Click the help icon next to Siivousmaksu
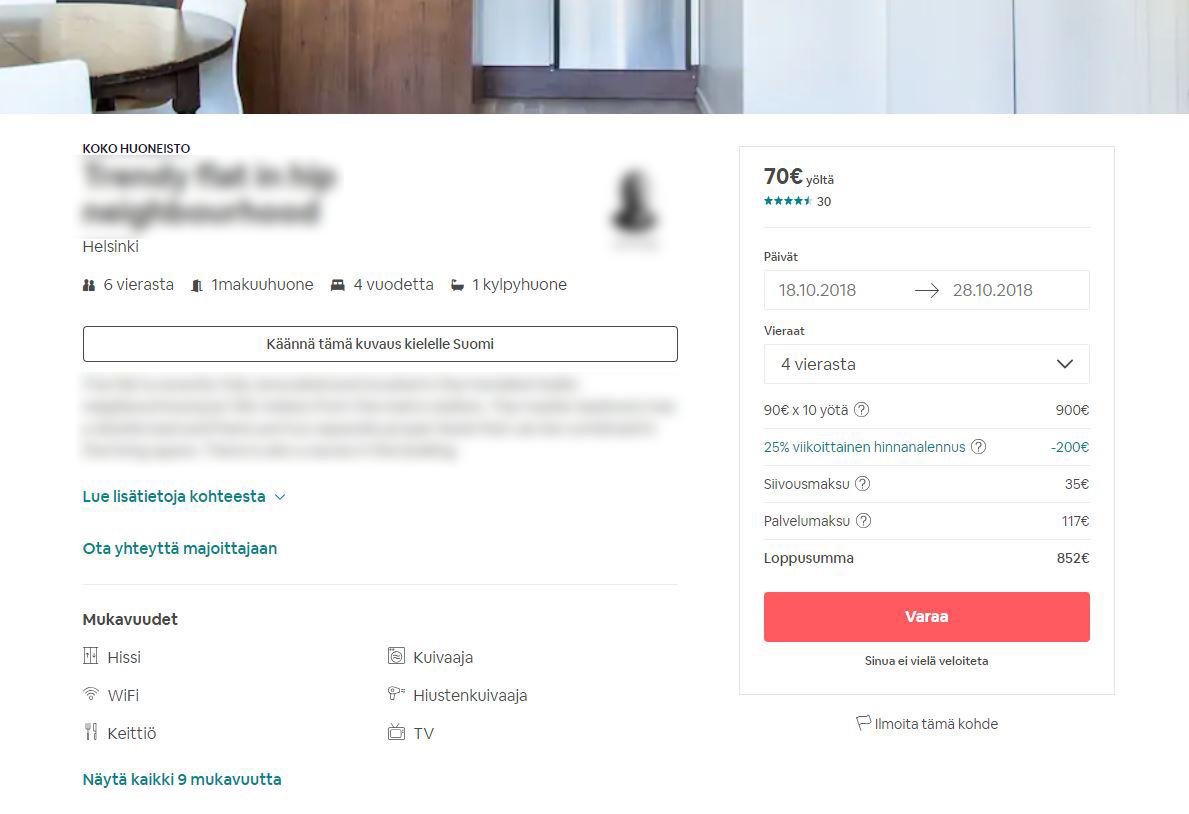This screenshot has width=1189, height=814. pyautogui.click(x=862, y=484)
